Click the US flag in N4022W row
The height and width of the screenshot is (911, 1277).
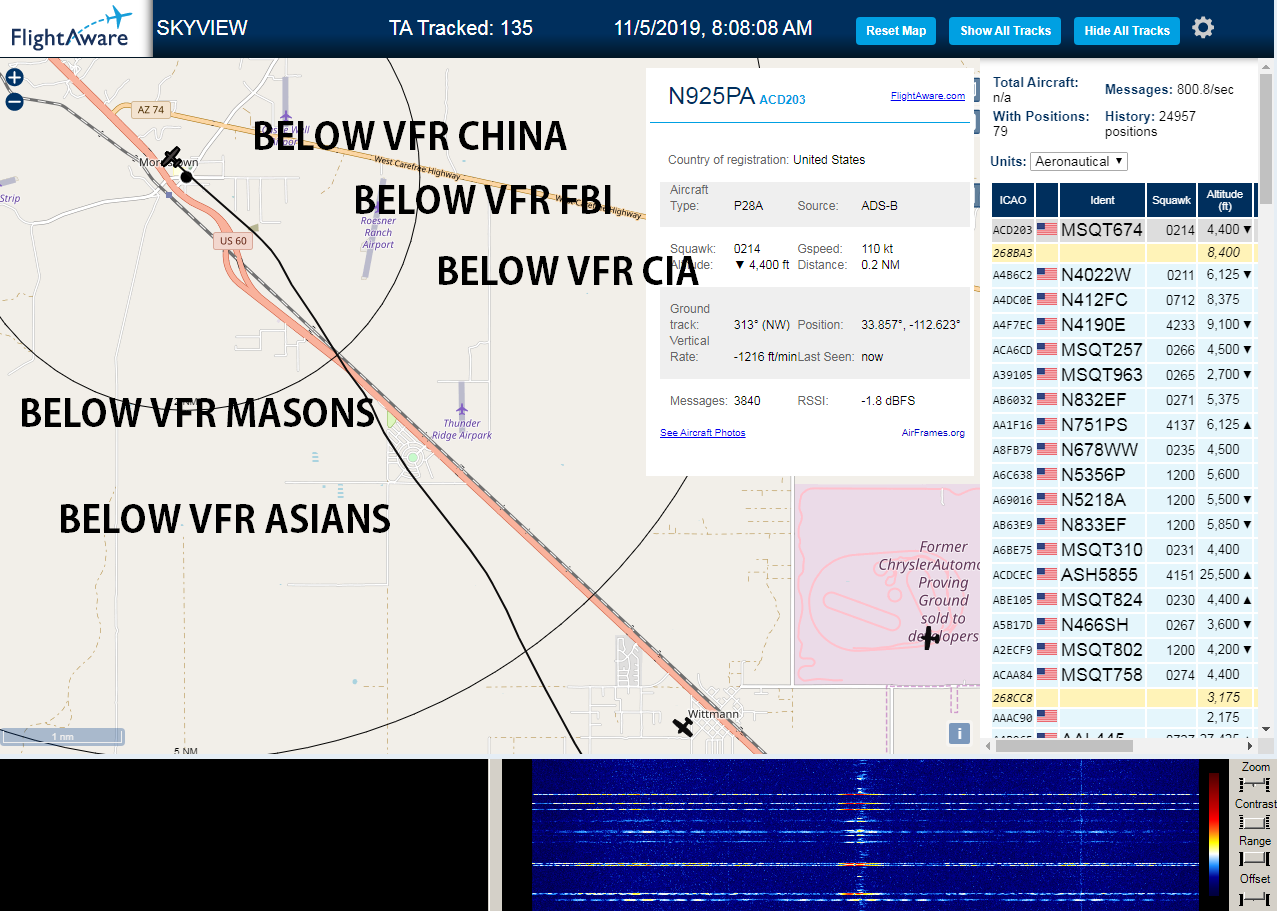[1047, 274]
